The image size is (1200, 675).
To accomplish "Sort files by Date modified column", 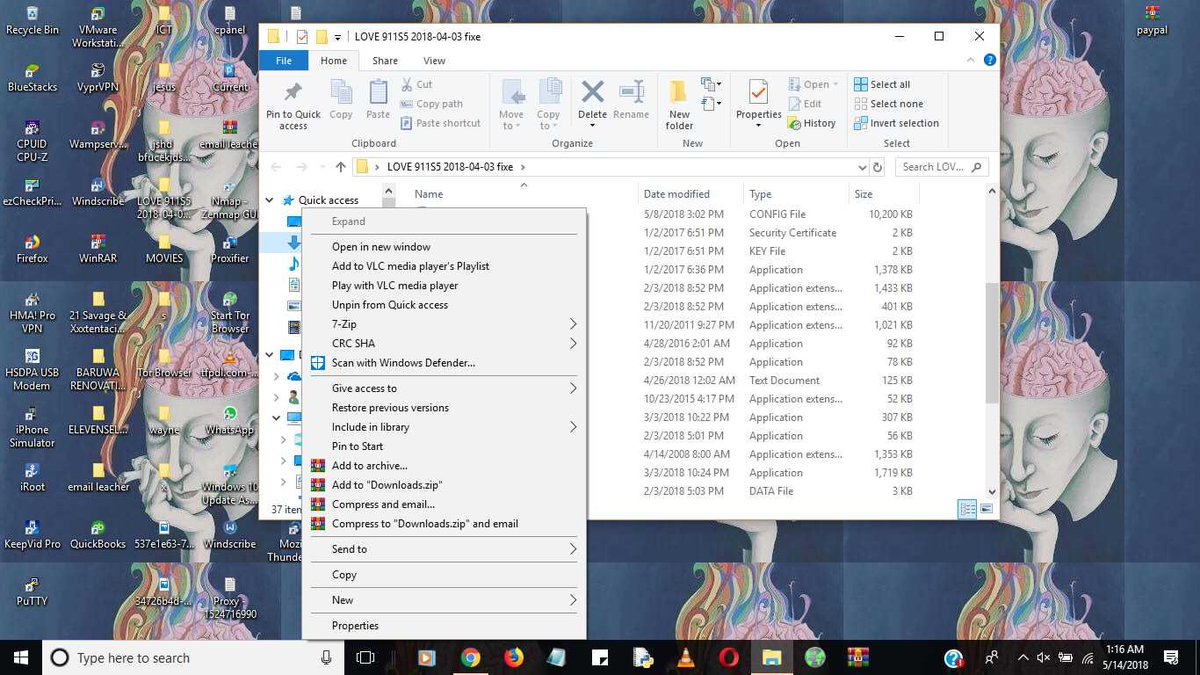I will [676, 194].
